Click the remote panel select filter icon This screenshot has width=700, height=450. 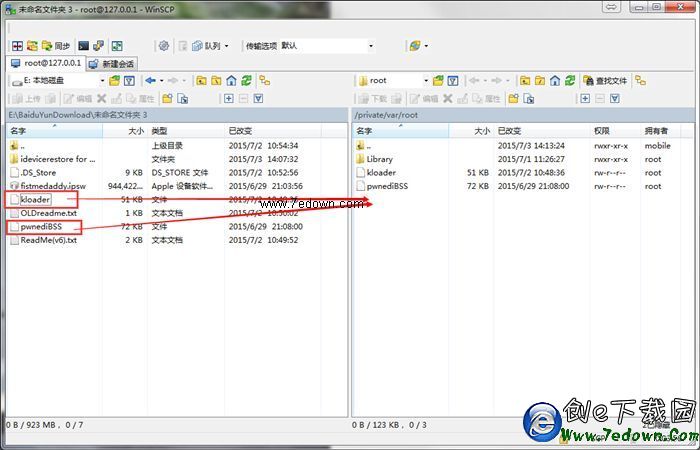pos(615,99)
